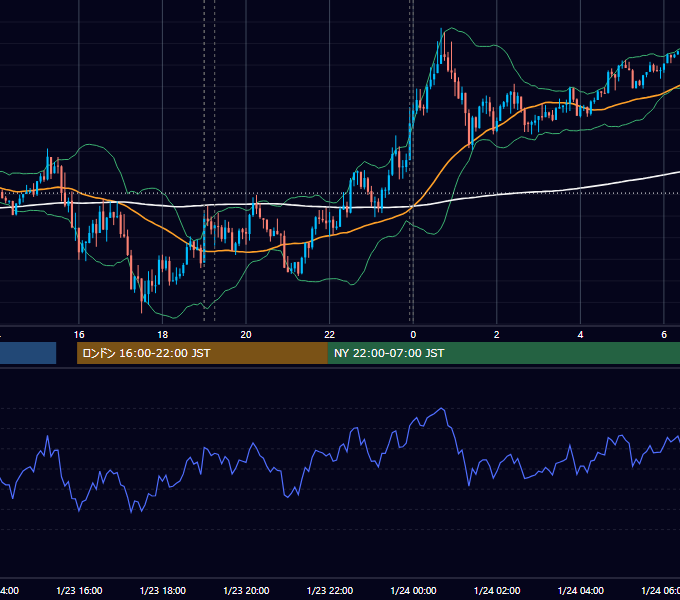Click the 1/24 00:00 date label
This screenshot has height=600, width=680.
point(413,590)
